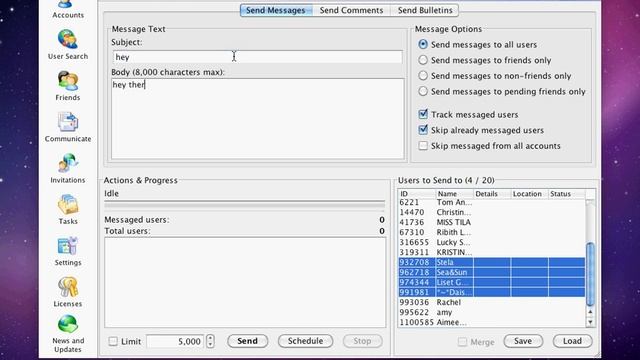This screenshot has width=640, height=360.
Task: Select user row 995622 amy
Action: [x=491, y=312]
